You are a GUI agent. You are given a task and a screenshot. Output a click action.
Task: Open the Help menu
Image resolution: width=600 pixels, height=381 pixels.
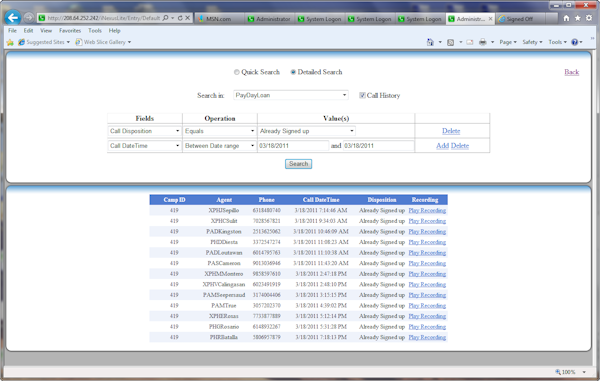pyautogui.click(x=114, y=31)
